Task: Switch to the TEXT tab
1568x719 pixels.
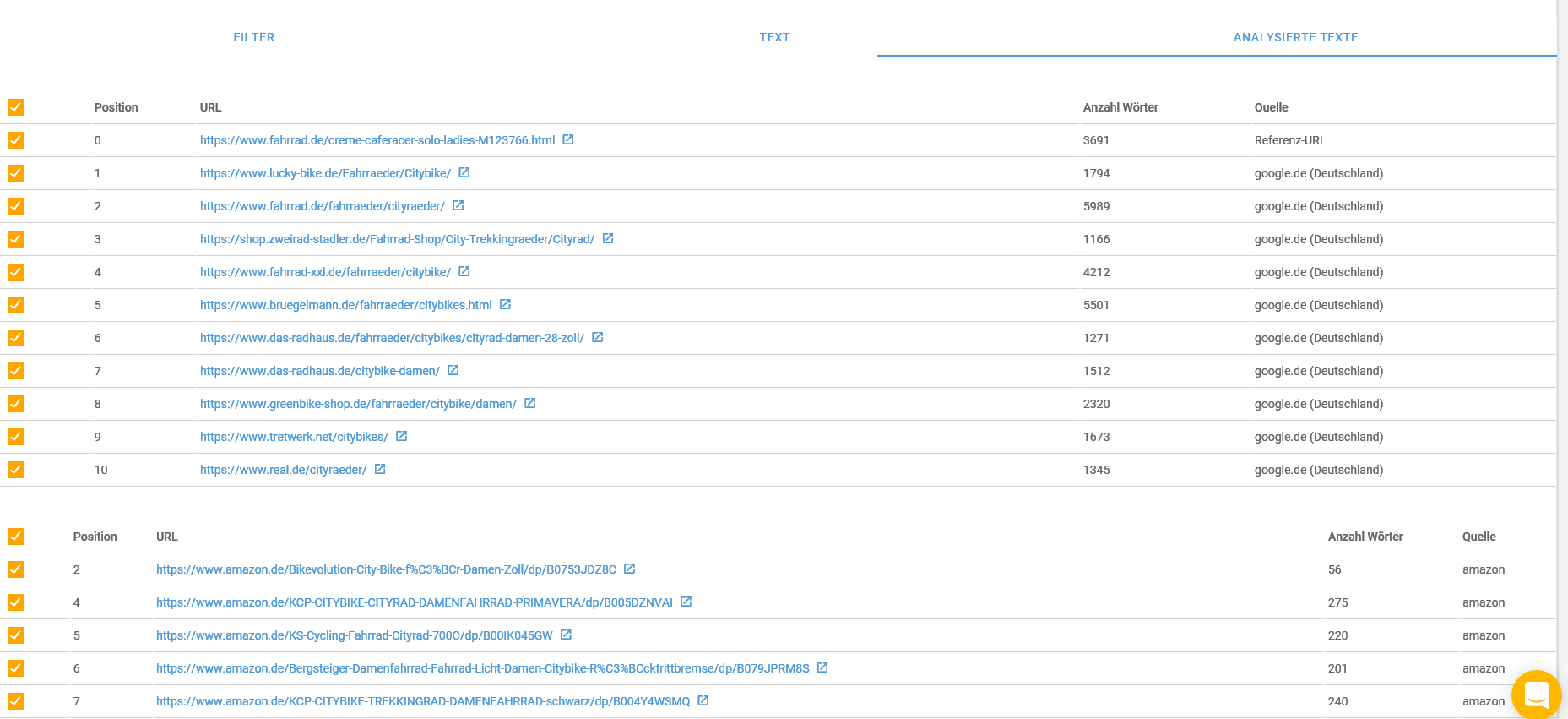Action: point(774,37)
